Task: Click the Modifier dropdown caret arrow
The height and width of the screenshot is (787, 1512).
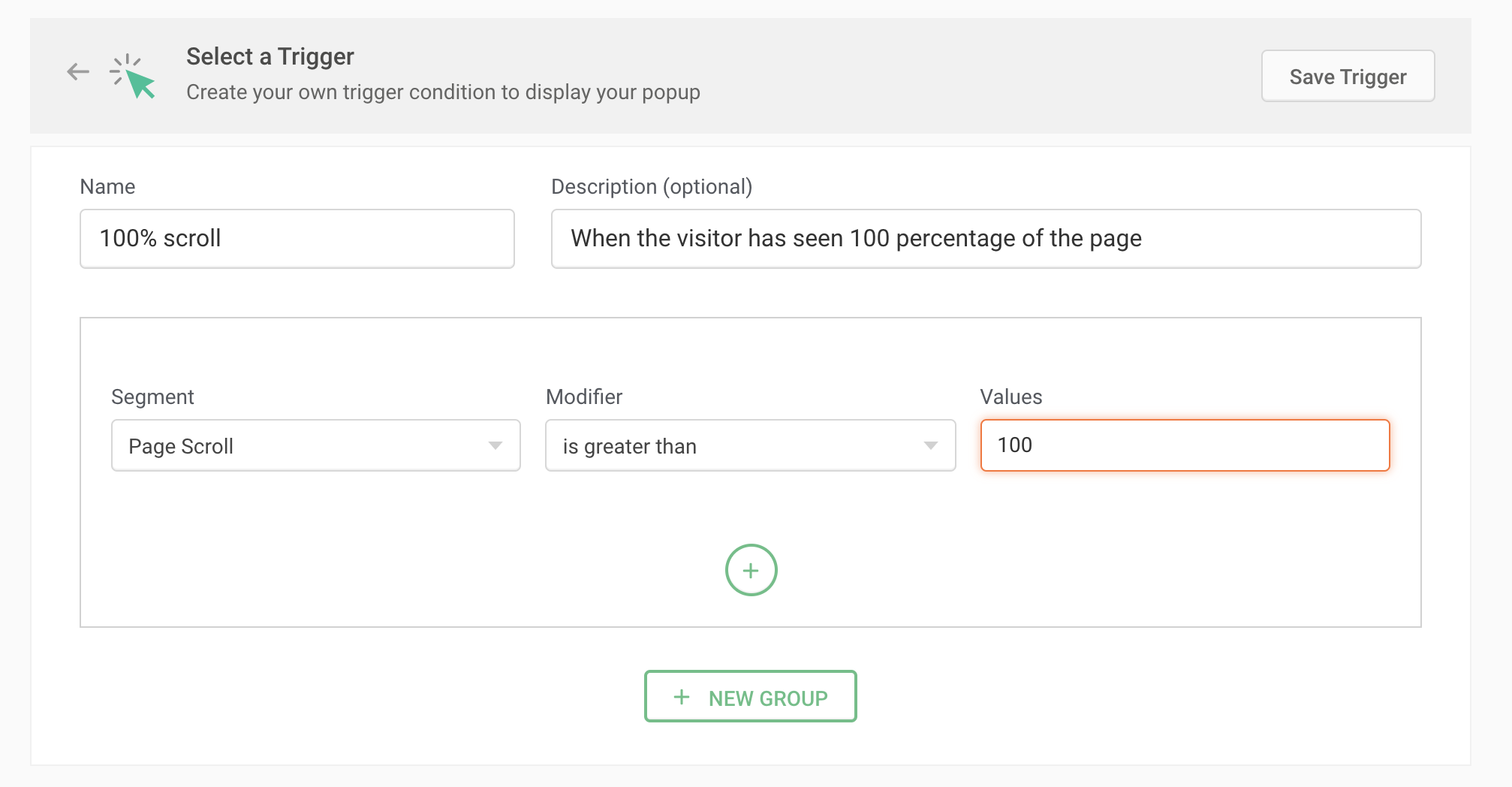Action: [931, 446]
